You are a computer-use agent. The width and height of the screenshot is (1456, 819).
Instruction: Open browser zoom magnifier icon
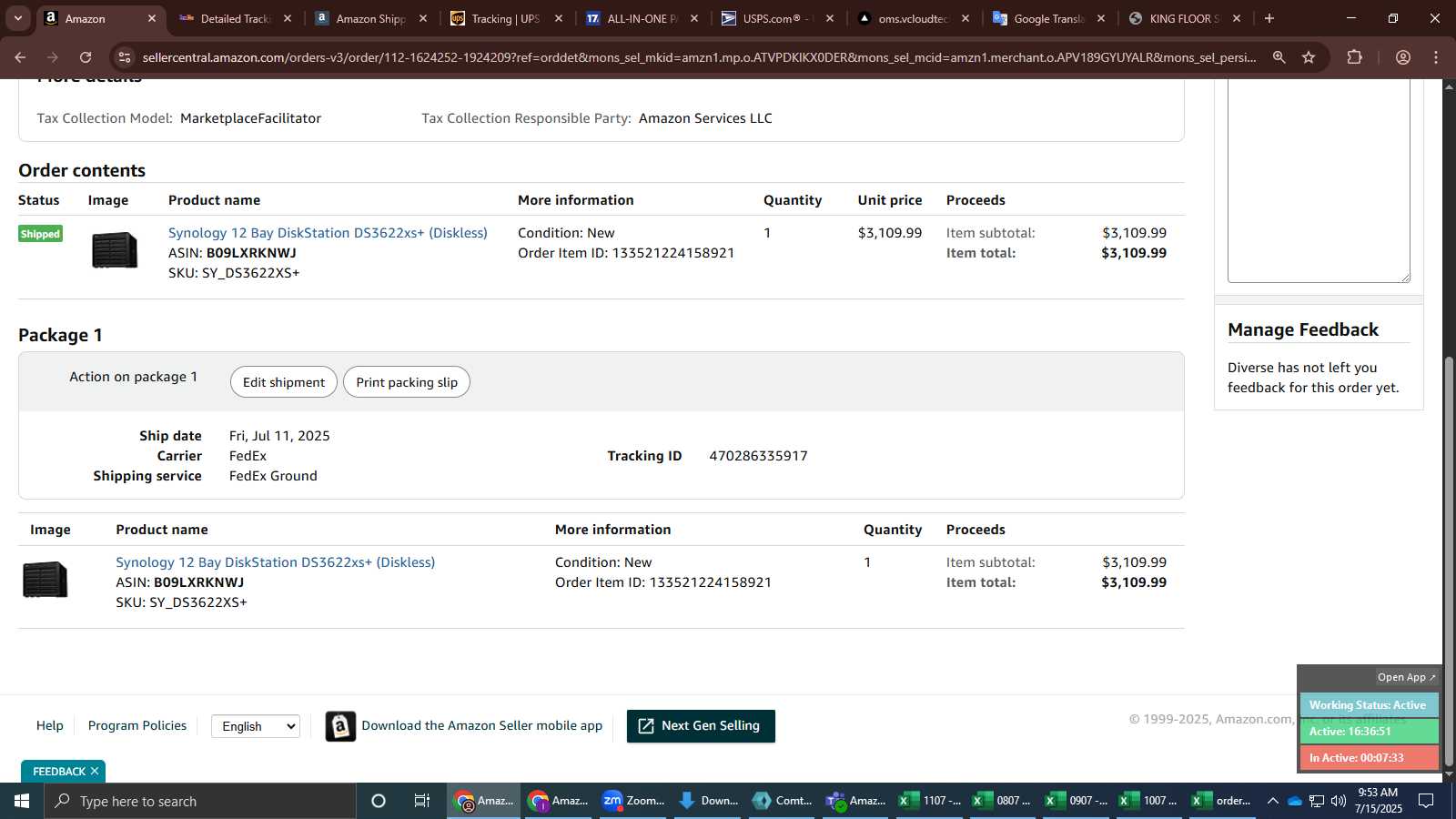[x=1279, y=57]
